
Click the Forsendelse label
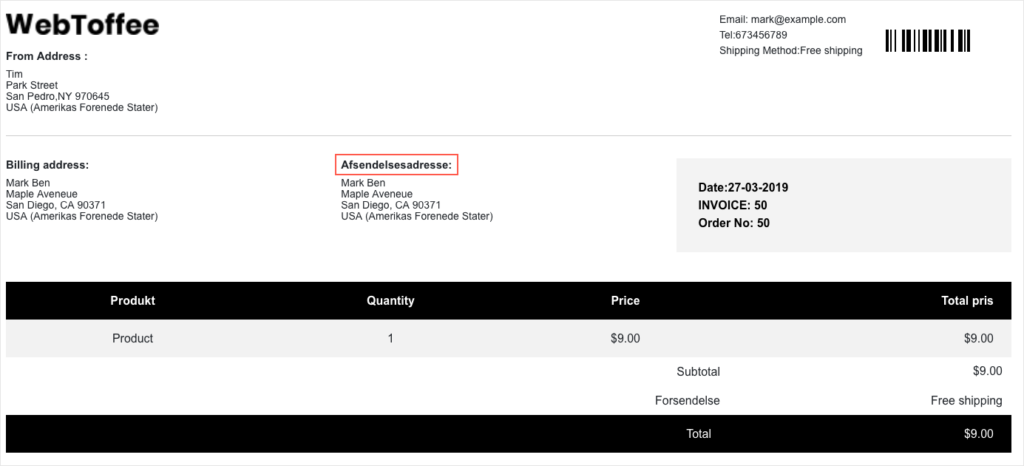tap(687, 401)
